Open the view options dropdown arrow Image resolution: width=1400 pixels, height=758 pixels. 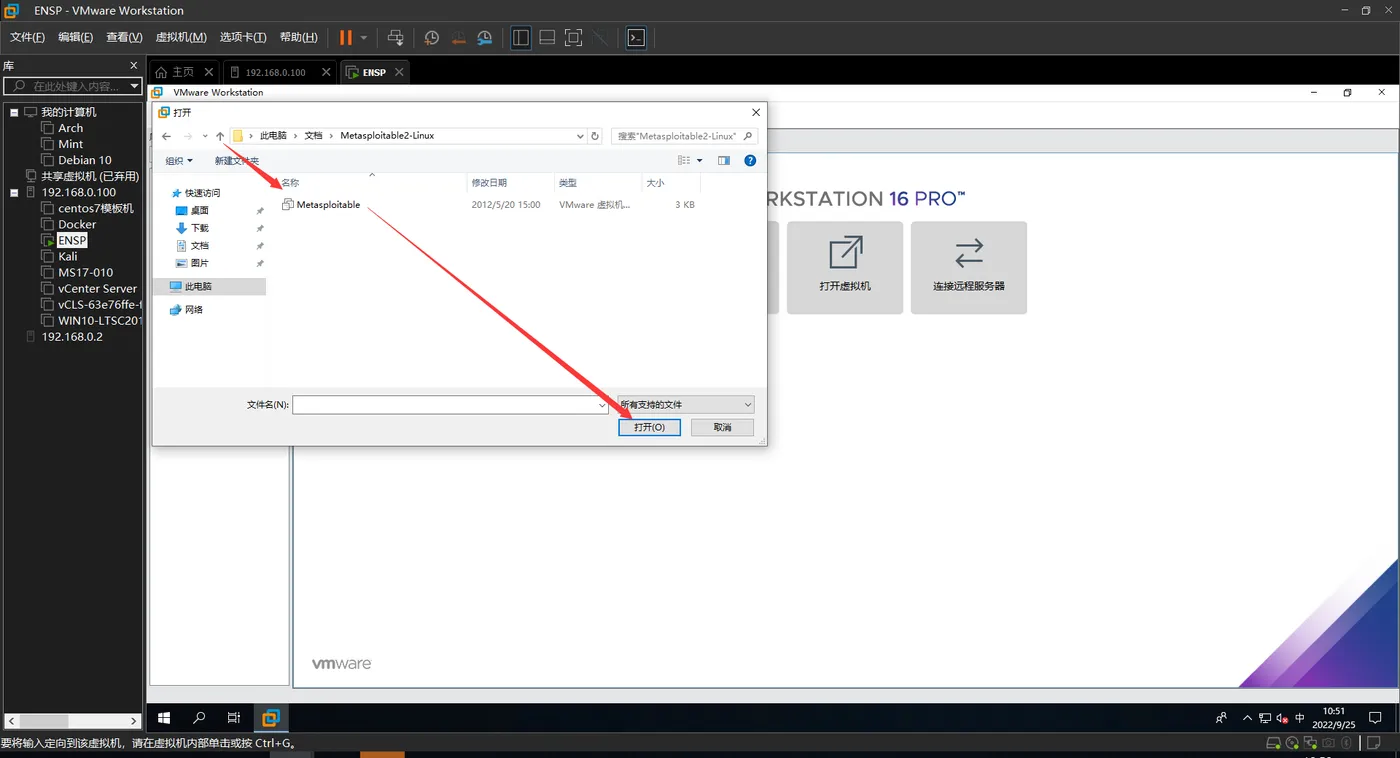click(700, 161)
